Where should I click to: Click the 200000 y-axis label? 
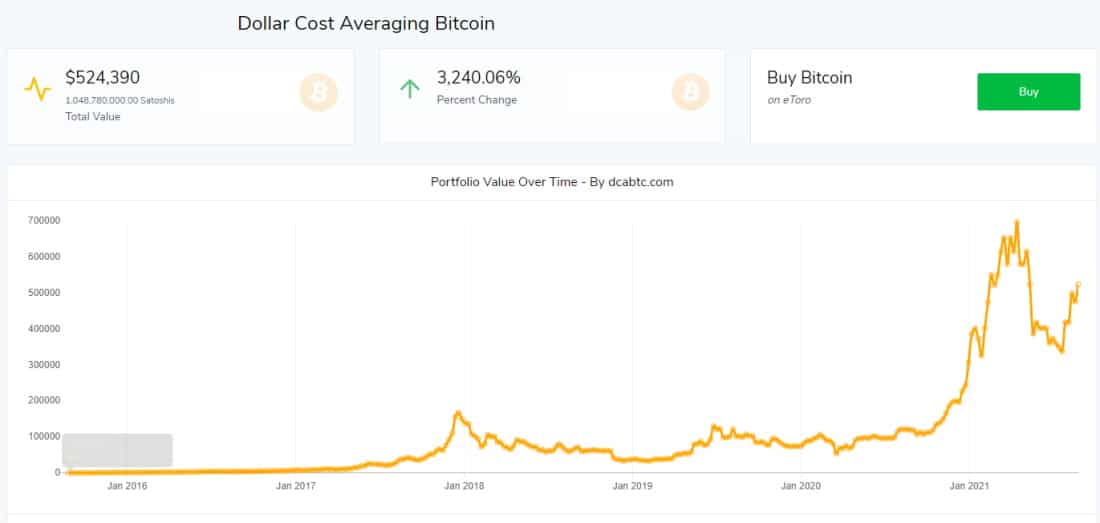[x=43, y=400]
